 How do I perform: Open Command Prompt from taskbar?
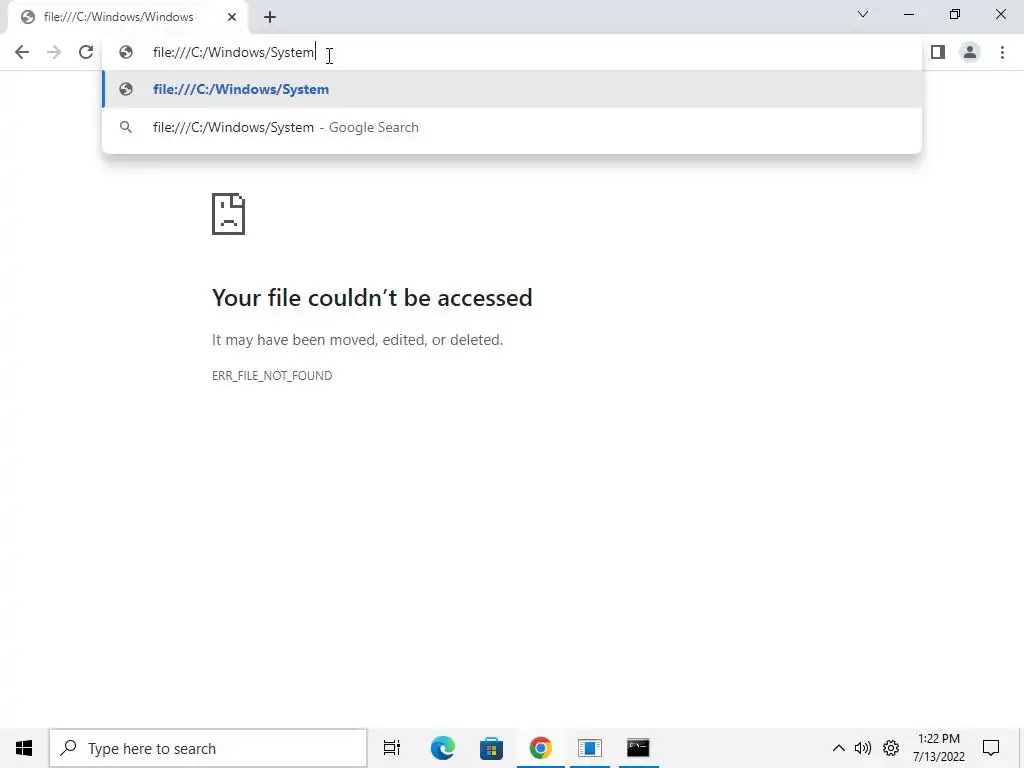[x=639, y=748]
